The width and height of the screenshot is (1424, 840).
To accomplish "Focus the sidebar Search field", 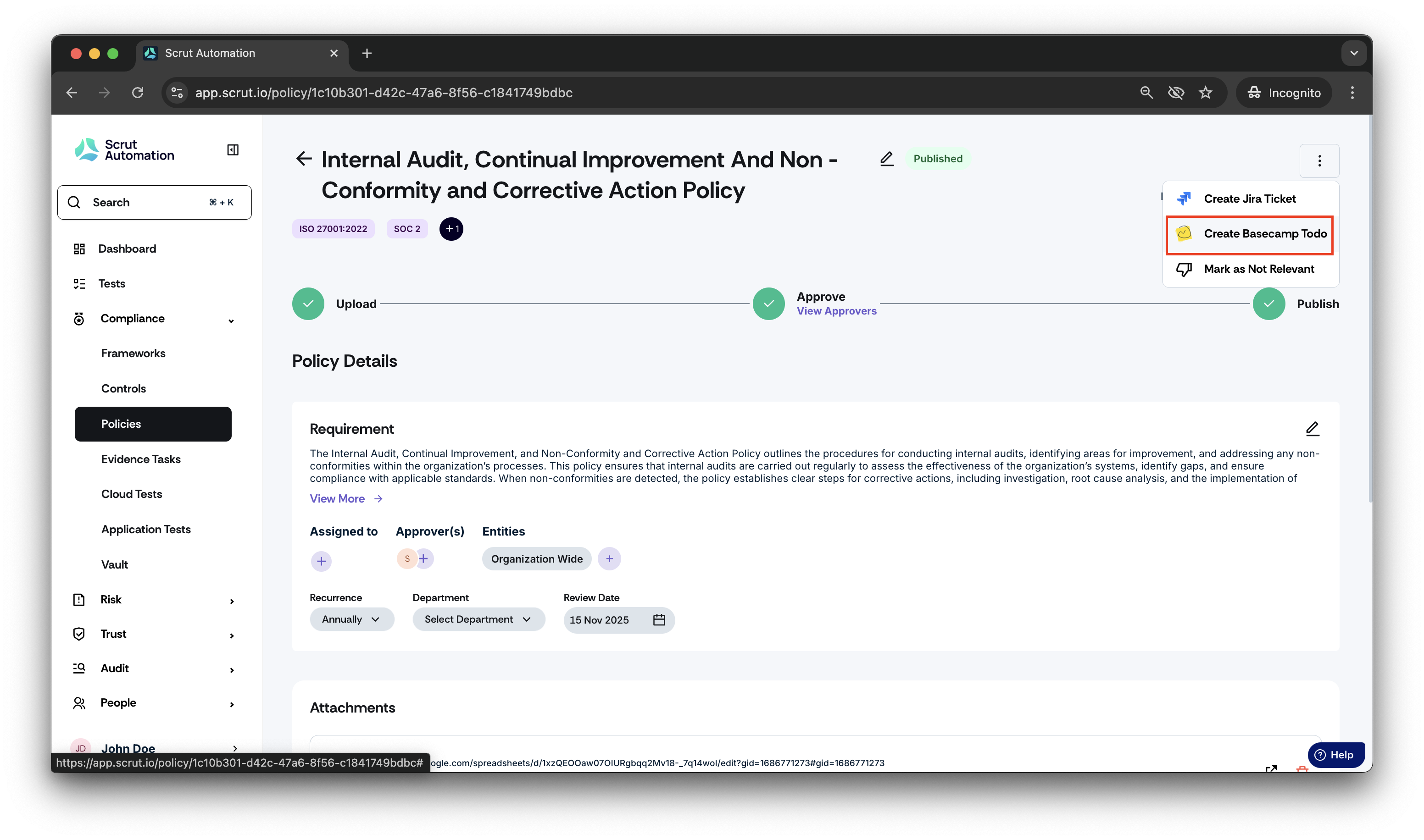I will pos(154,203).
